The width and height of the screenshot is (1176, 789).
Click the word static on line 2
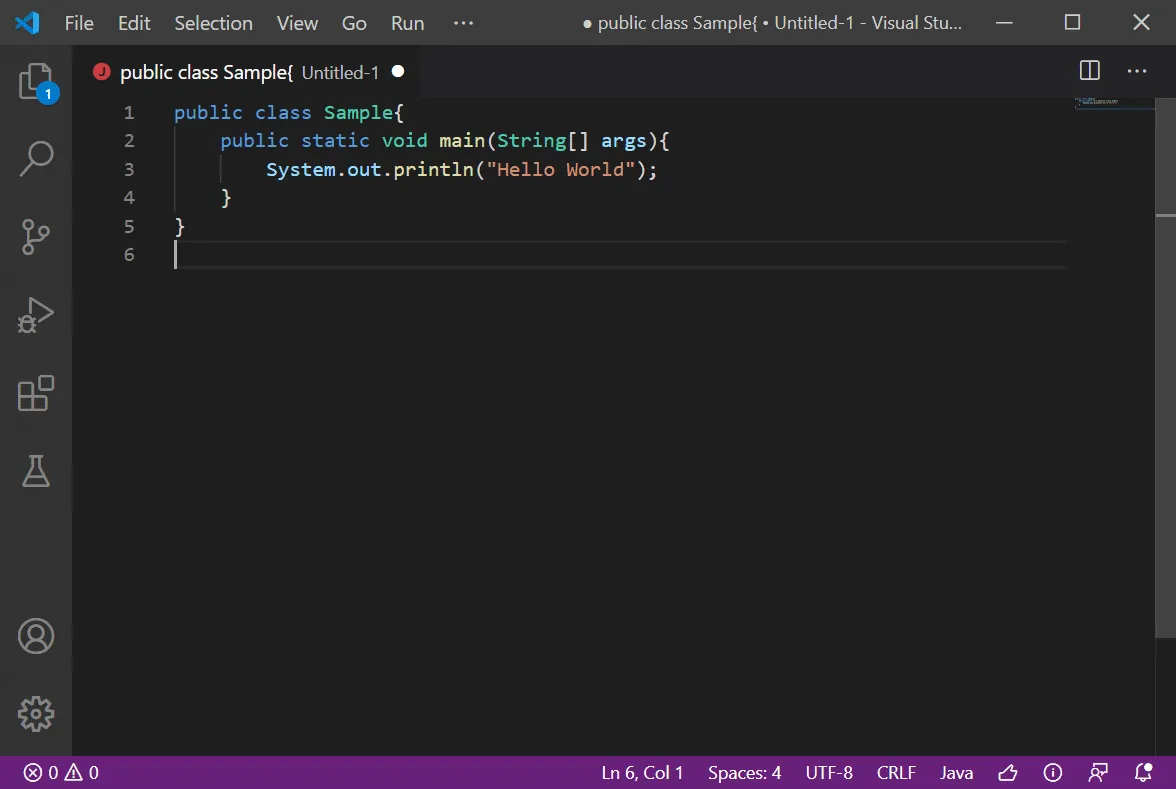click(335, 141)
